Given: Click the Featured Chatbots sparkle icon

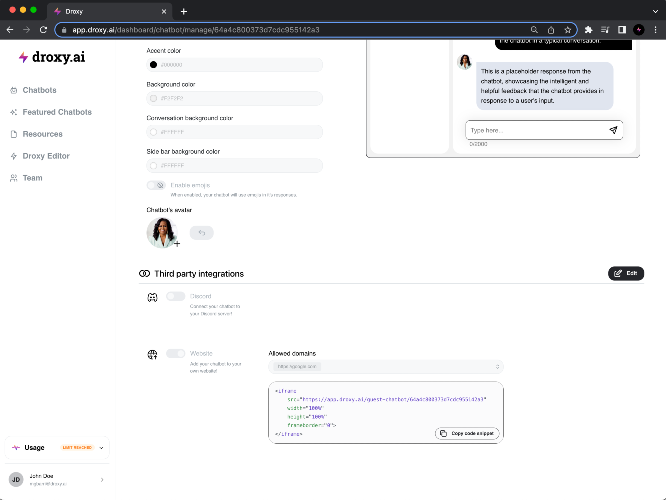Looking at the screenshot, I should point(14,112).
